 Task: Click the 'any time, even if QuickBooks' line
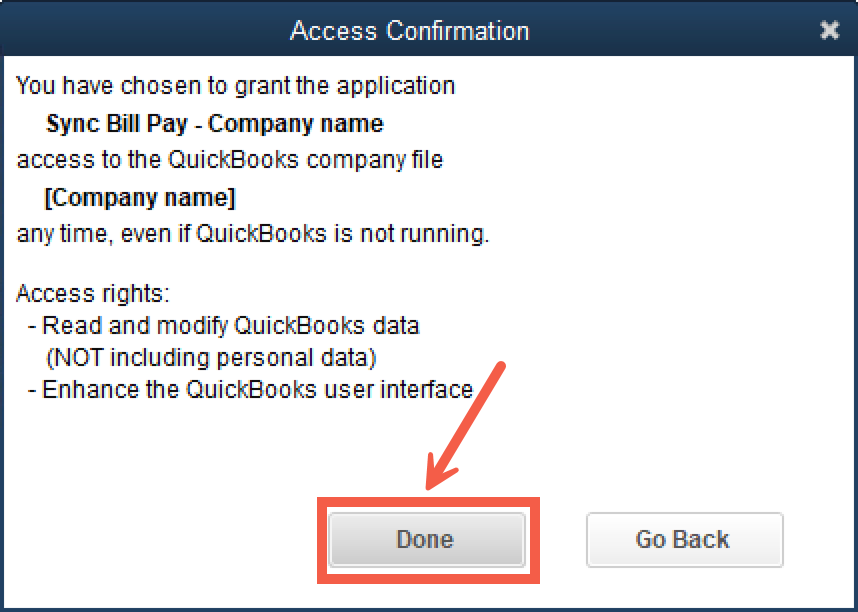[253, 235]
